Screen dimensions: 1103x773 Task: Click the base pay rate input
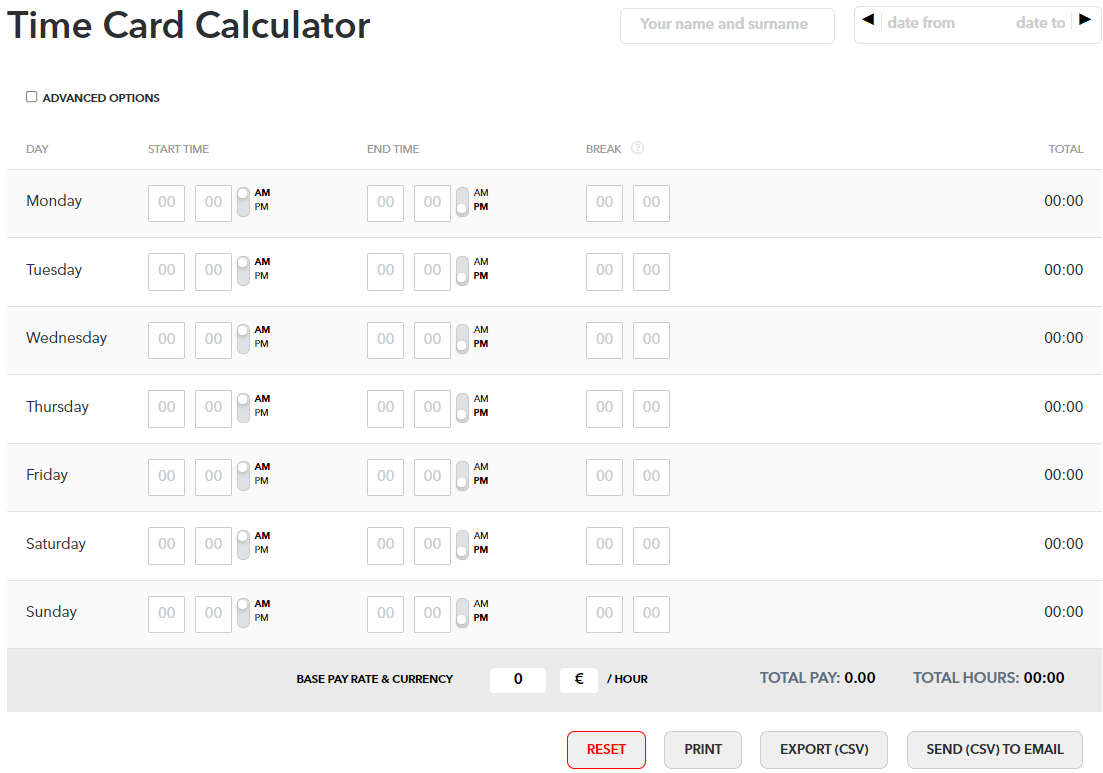pyautogui.click(x=518, y=679)
